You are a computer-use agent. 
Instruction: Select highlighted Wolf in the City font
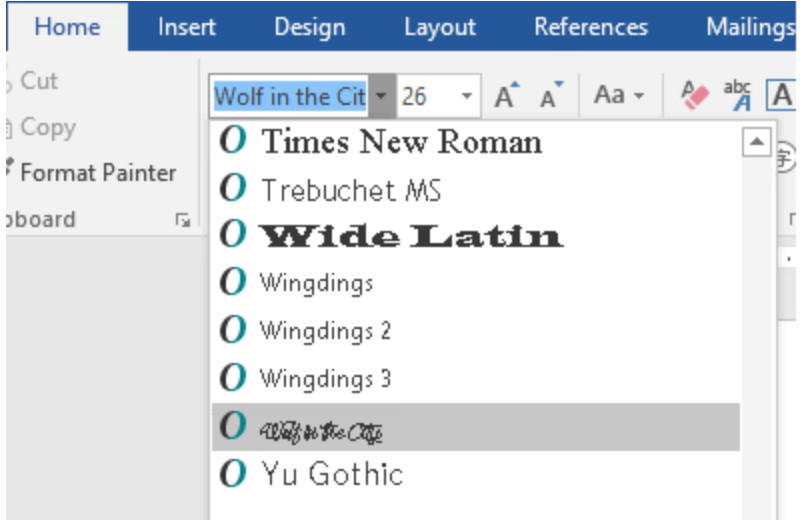(x=476, y=427)
